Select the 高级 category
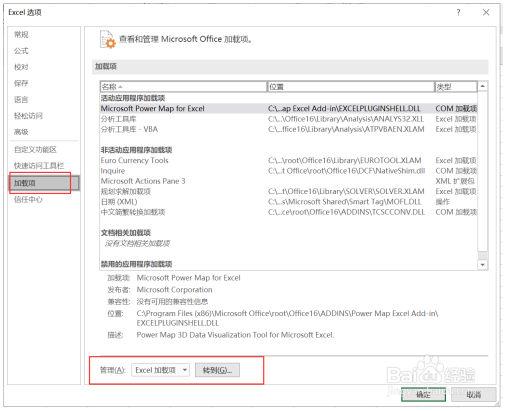This screenshot has width=506, height=411. (21, 132)
